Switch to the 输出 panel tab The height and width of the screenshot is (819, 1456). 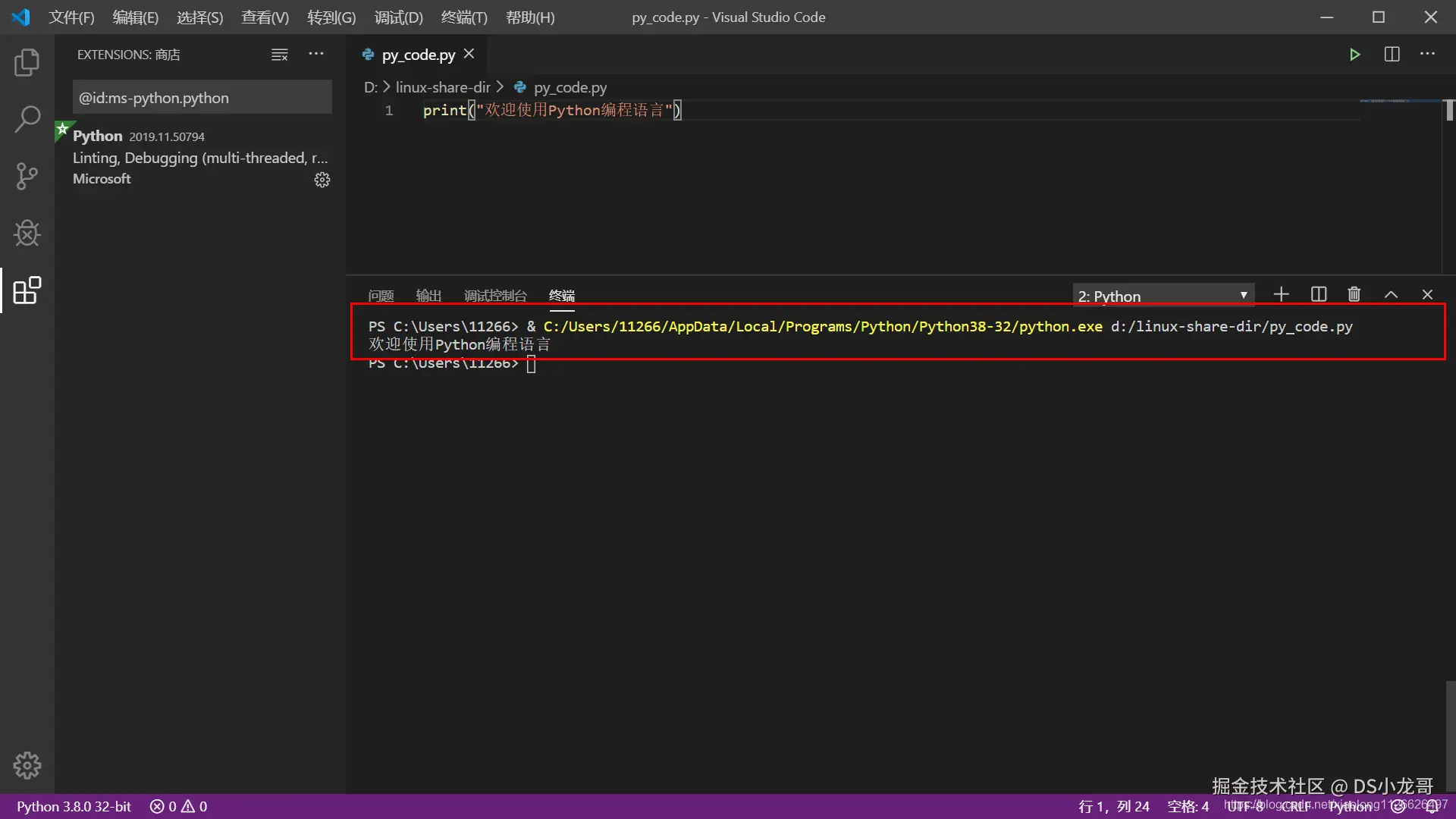[428, 296]
